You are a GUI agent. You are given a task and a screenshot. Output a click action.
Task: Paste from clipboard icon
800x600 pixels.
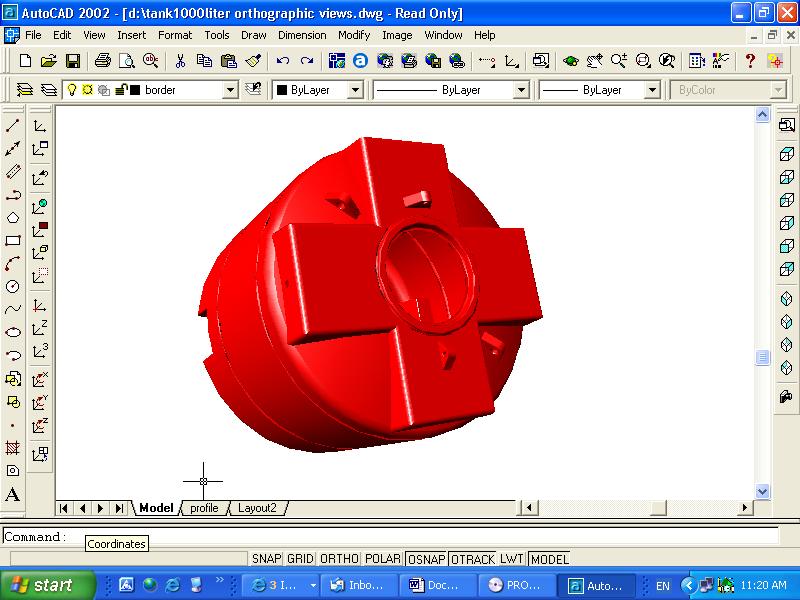pyautogui.click(x=229, y=61)
